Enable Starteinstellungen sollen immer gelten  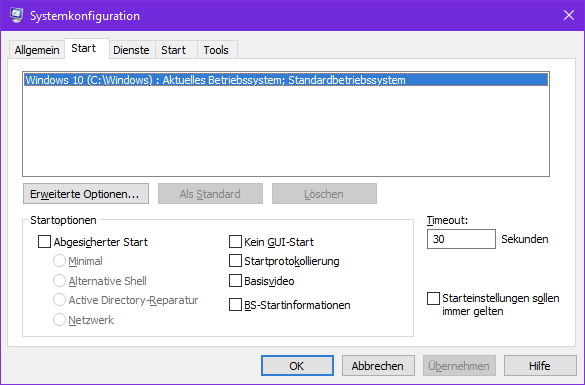click(x=433, y=298)
